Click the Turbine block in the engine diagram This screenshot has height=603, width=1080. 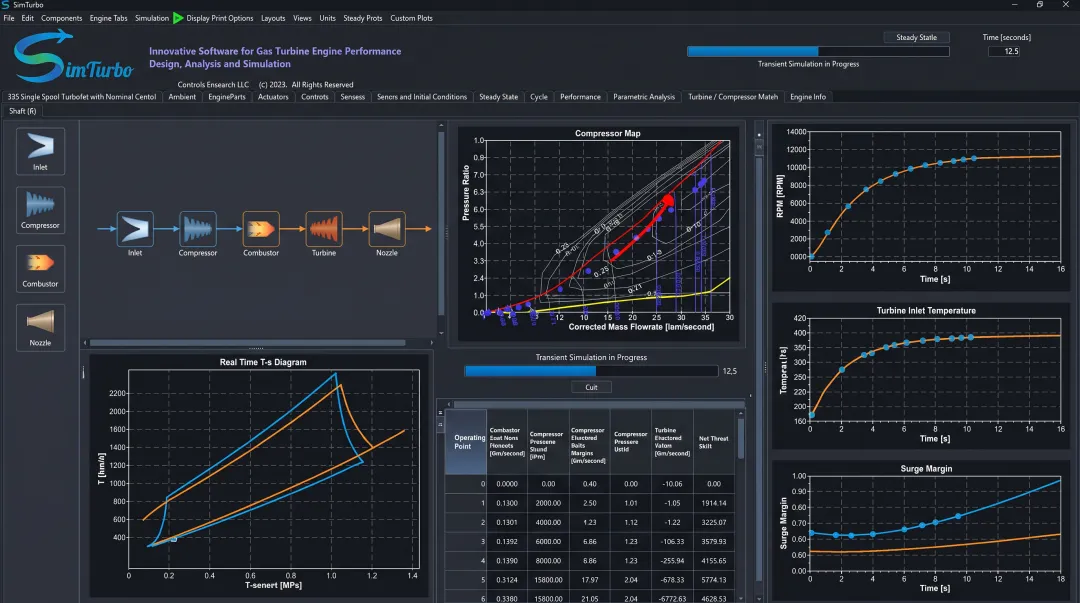[x=324, y=229]
